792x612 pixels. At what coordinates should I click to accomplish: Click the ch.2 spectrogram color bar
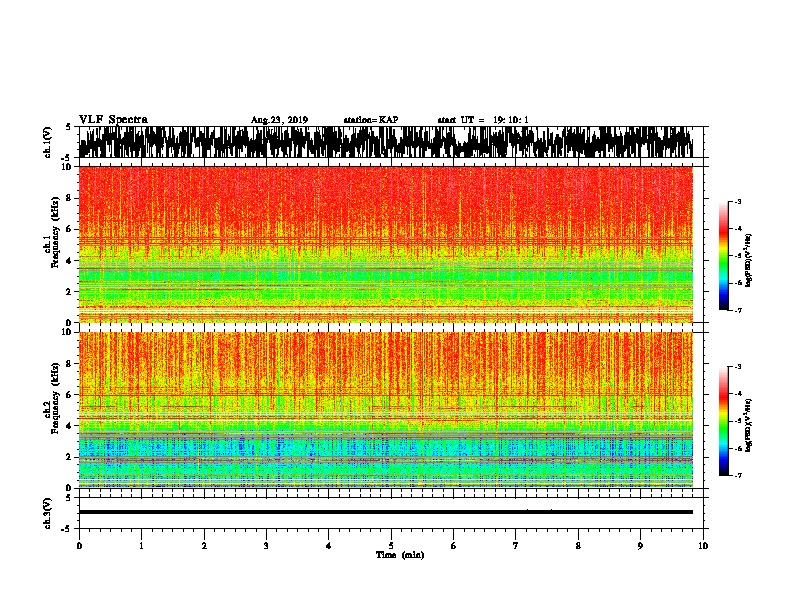point(724,421)
